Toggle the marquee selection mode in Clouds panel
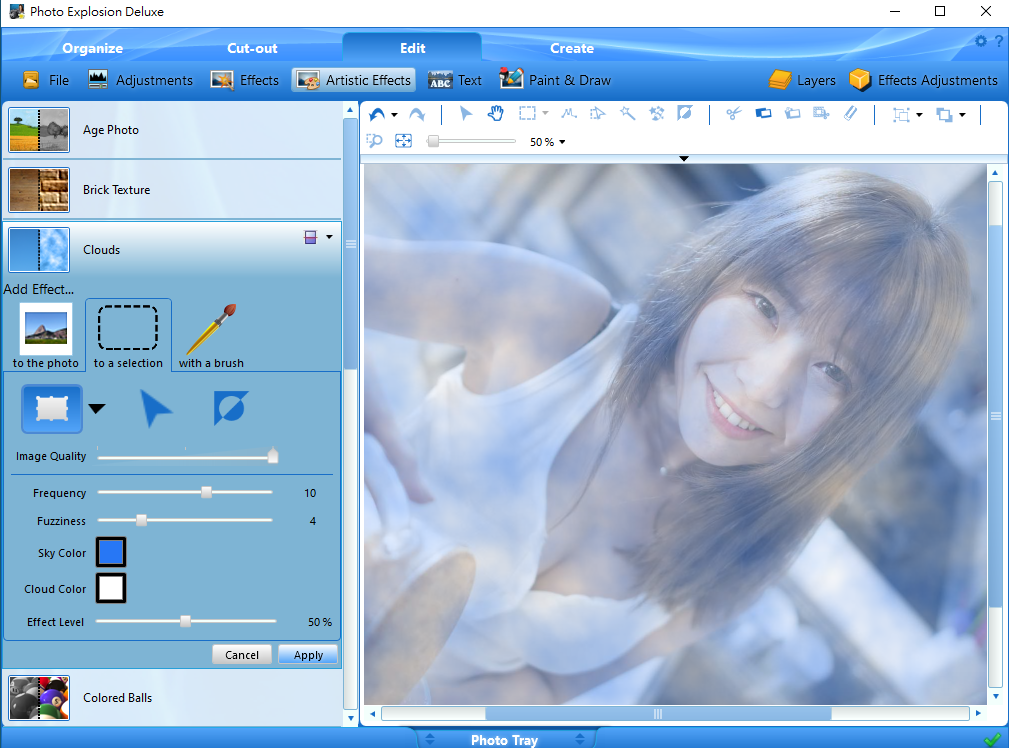The image size is (1009, 748). (51, 408)
